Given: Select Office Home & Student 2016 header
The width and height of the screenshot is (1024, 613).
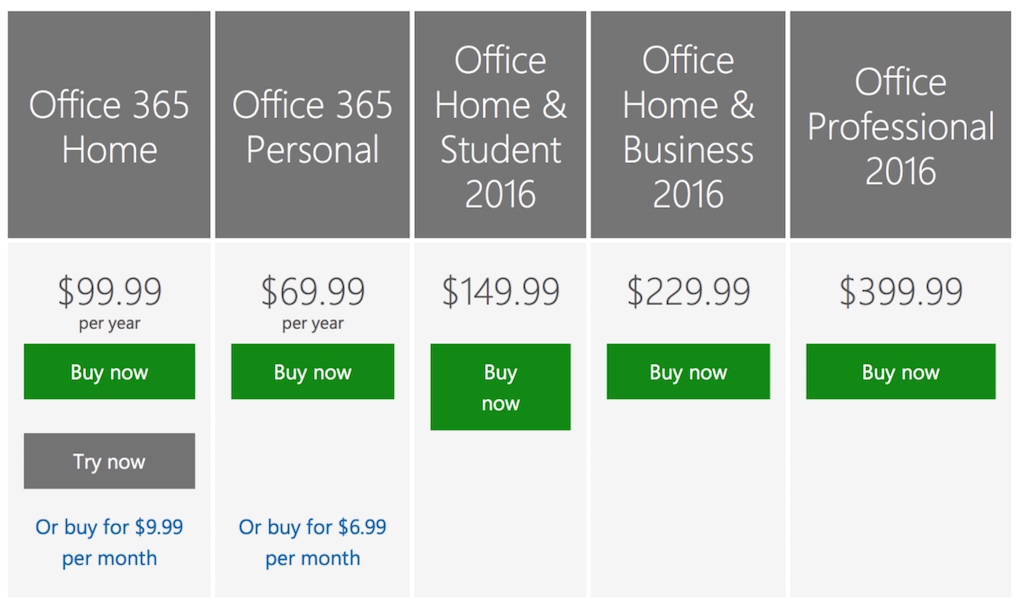Looking at the screenshot, I should (500, 125).
